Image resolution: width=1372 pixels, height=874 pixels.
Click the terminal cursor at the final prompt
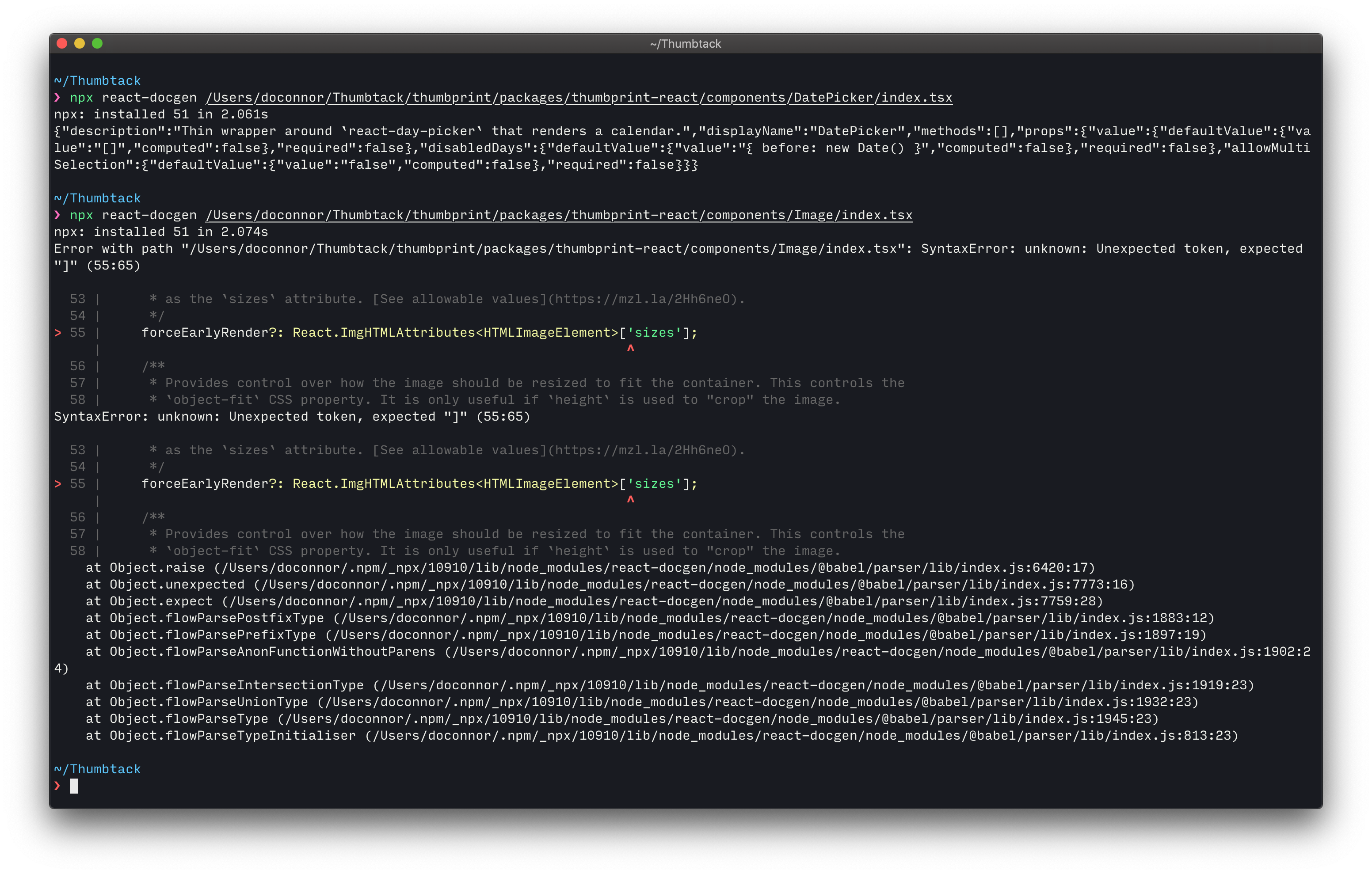73,786
